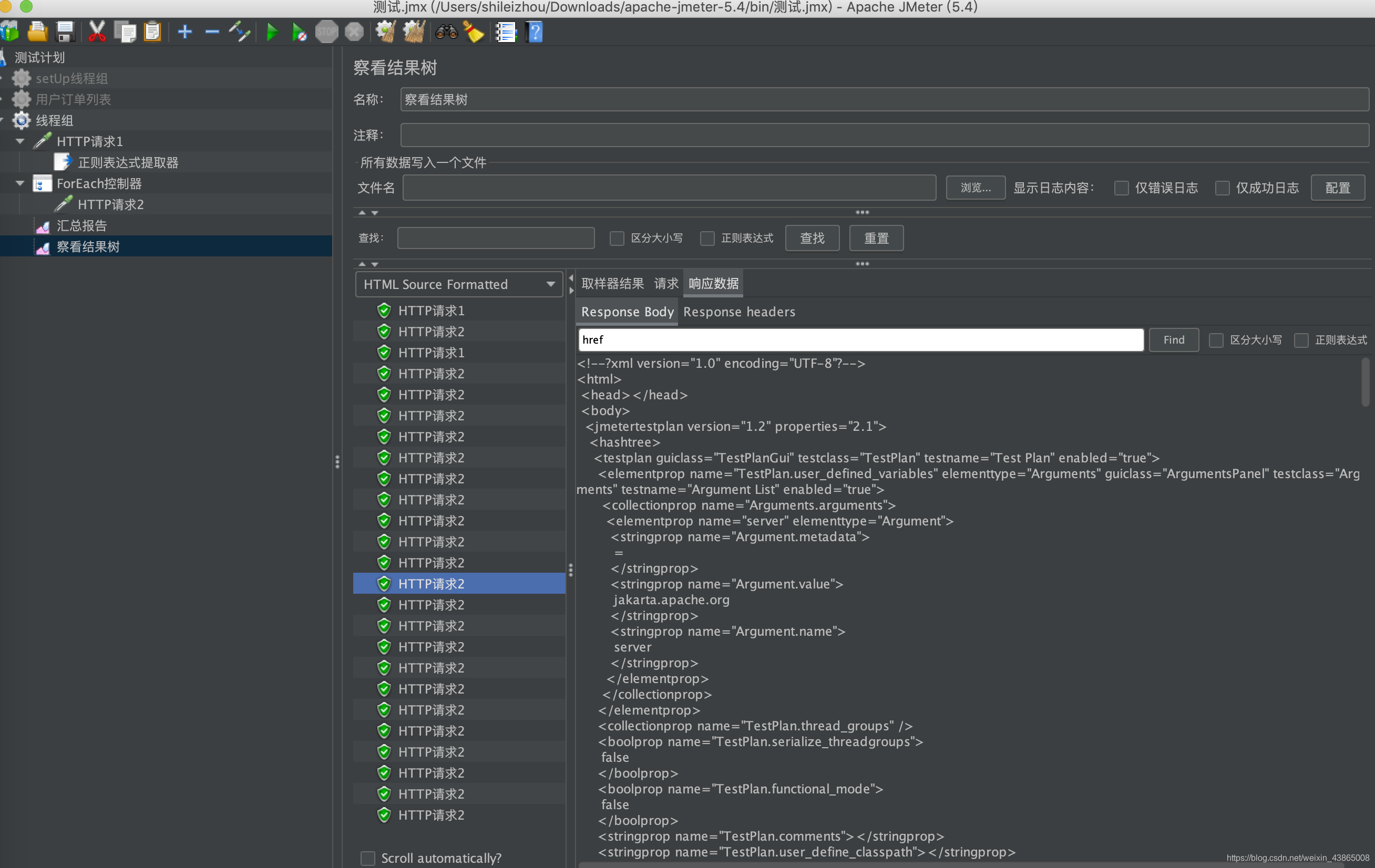
Task: Enable 区分大小写 next to Find button
Action: pos(1216,340)
